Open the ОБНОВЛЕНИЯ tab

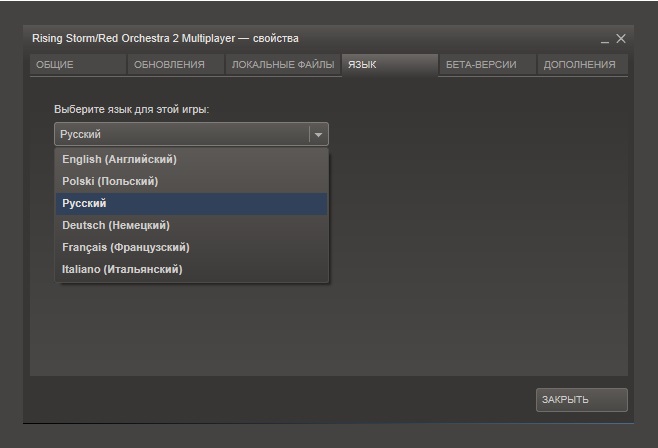coord(176,65)
